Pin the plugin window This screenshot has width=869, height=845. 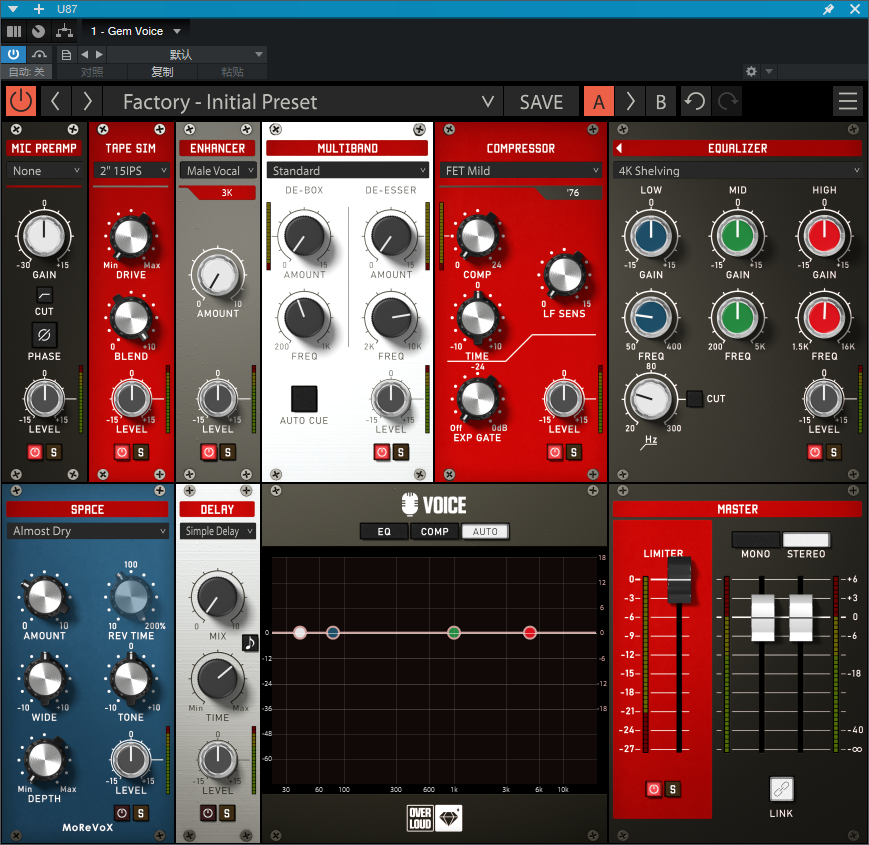(x=829, y=9)
